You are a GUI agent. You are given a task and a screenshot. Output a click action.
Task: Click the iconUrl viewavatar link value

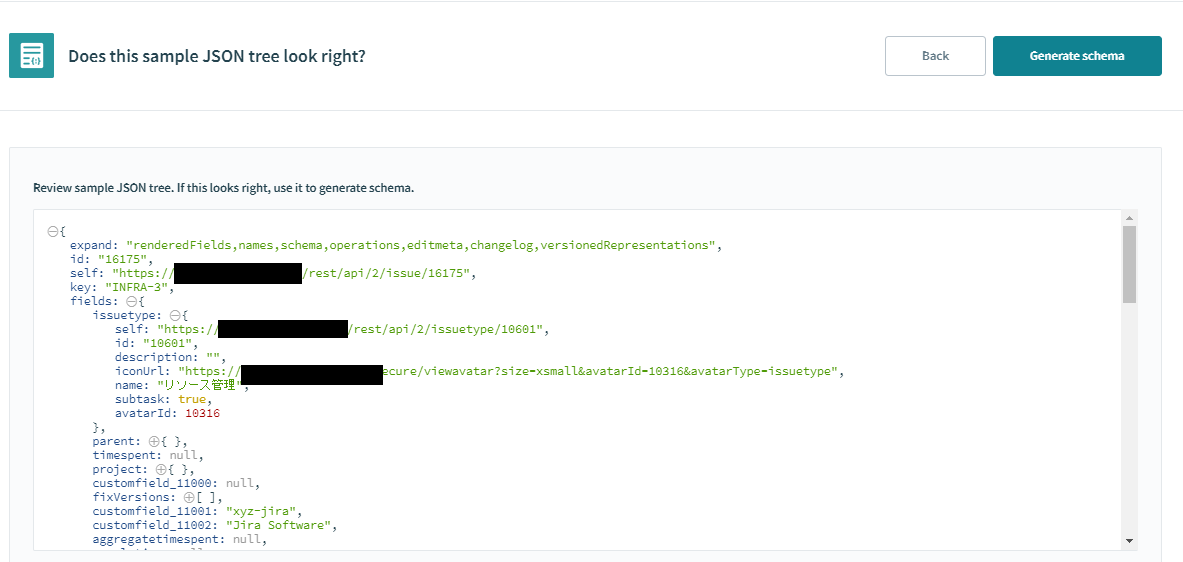(x=509, y=371)
